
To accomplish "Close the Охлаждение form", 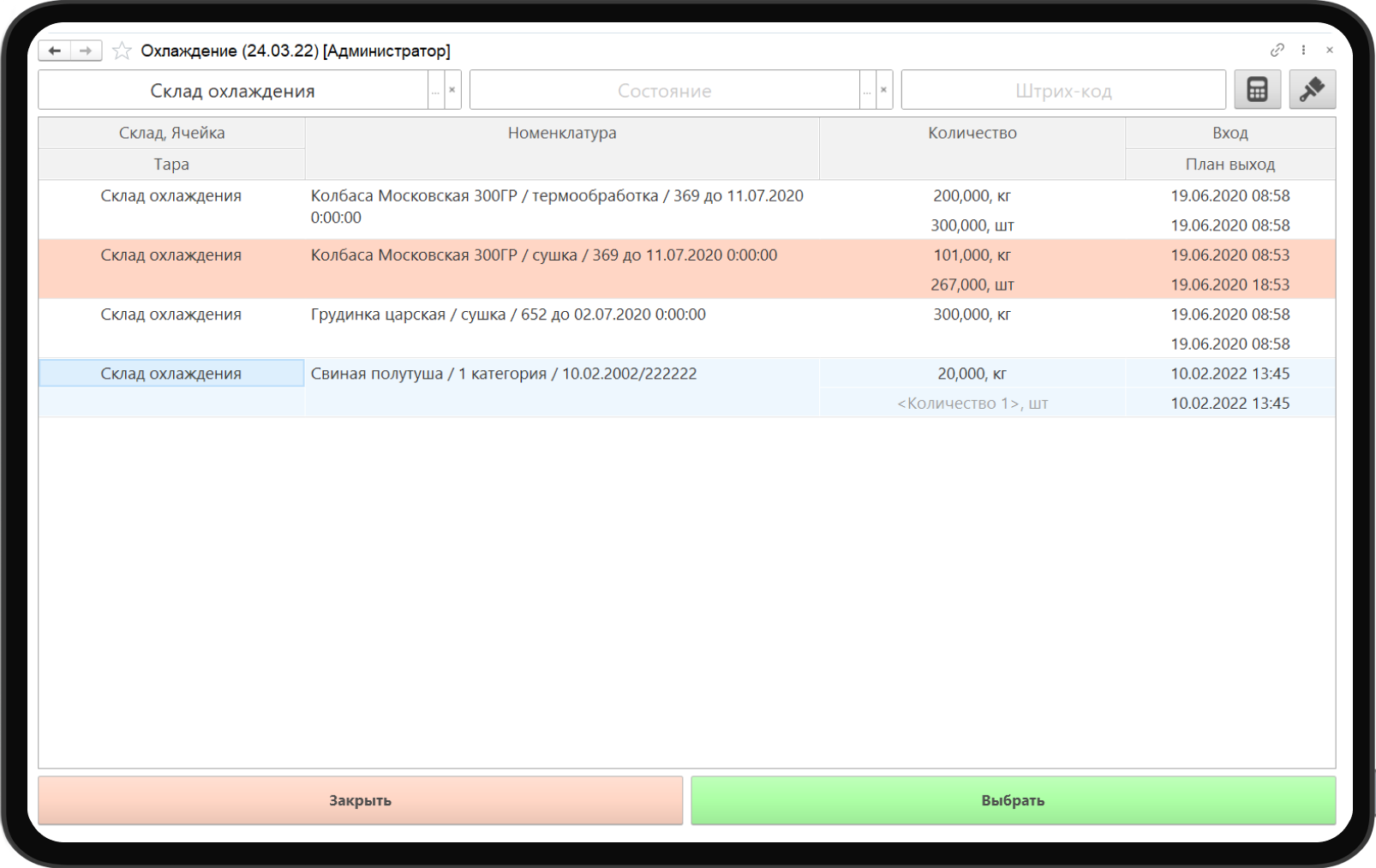I will [x=1330, y=50].
